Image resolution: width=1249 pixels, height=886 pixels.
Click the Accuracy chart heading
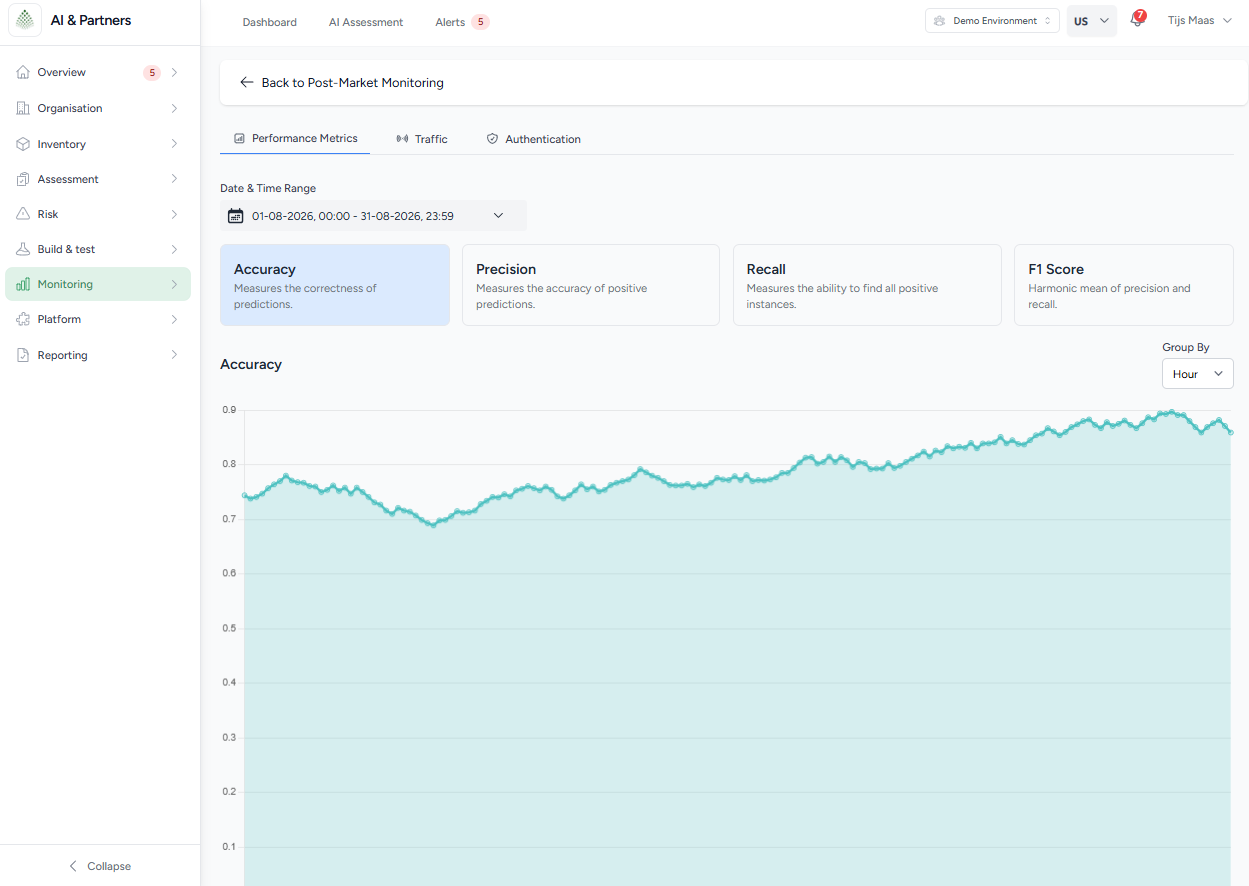click(251, 364)
